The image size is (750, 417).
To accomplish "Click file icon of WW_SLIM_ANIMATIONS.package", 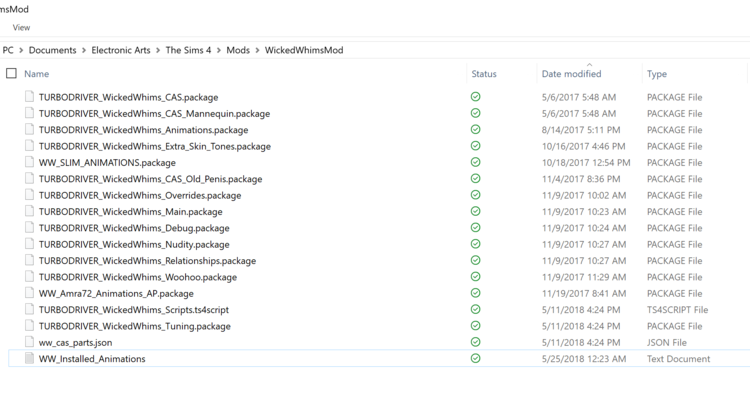I will coord(29,162).
